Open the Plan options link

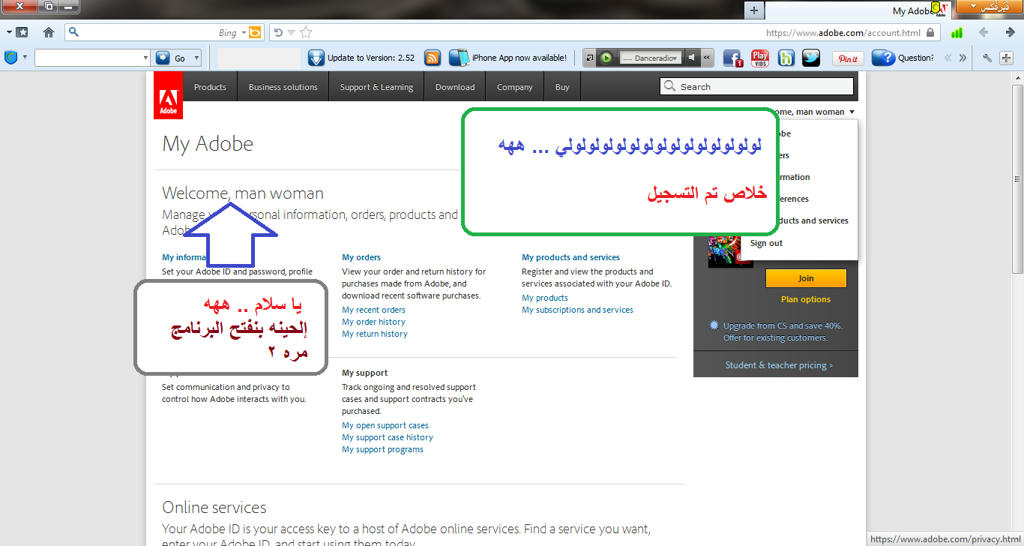806,299
